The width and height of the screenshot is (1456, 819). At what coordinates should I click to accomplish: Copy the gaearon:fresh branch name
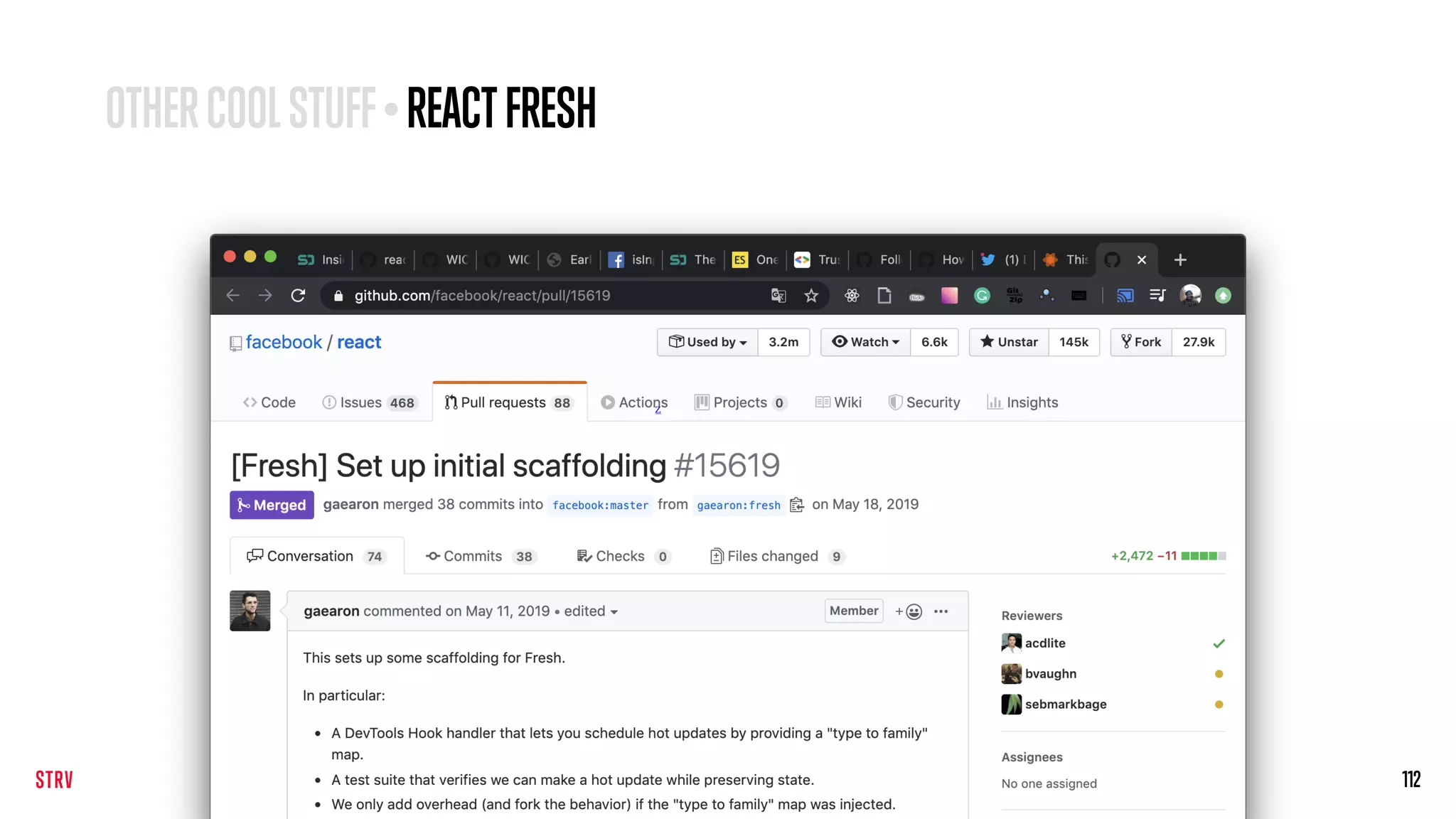click(797, 505)
